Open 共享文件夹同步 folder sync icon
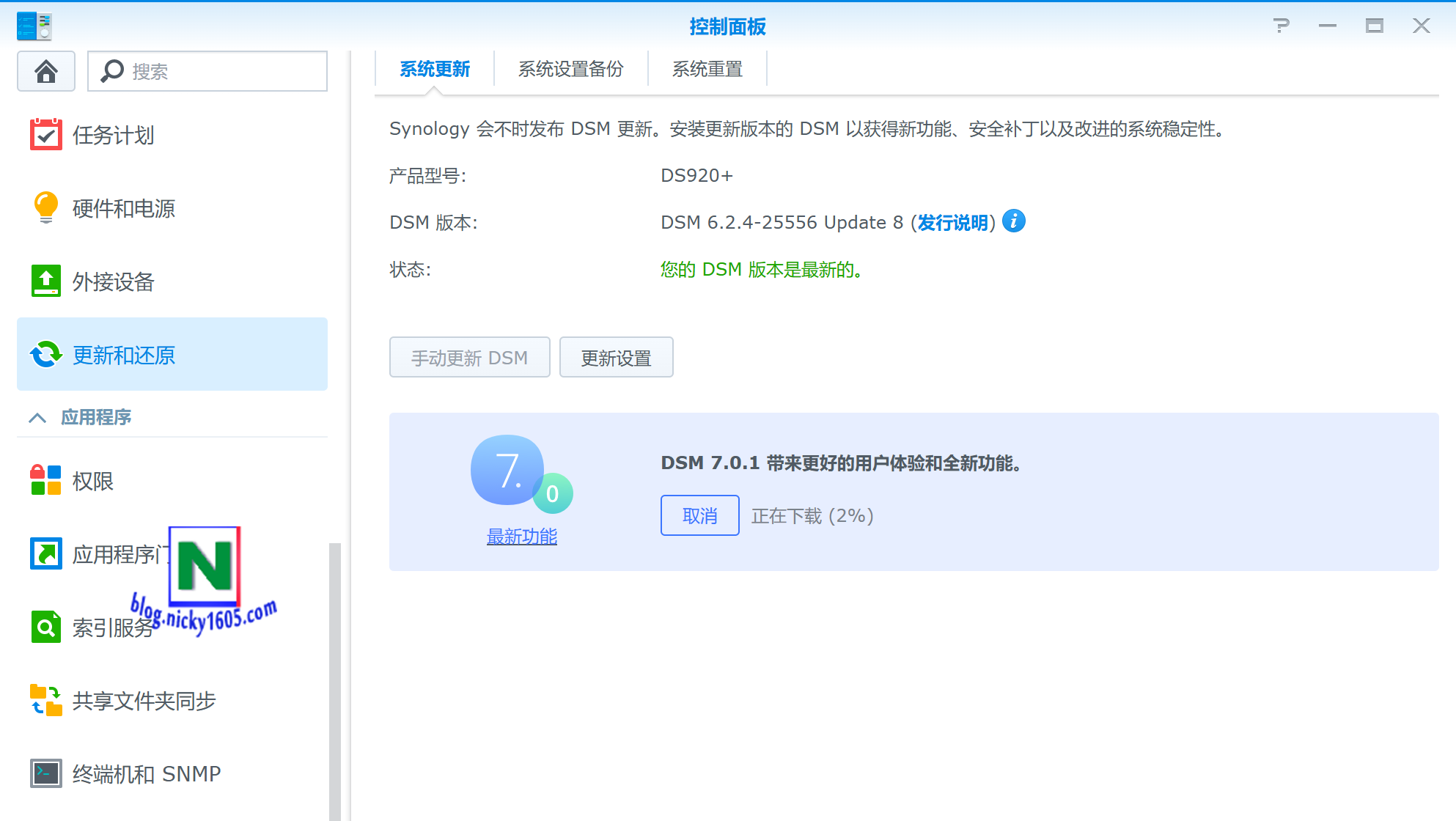This screenshot has height=821, width=1456. pos(45,700)
